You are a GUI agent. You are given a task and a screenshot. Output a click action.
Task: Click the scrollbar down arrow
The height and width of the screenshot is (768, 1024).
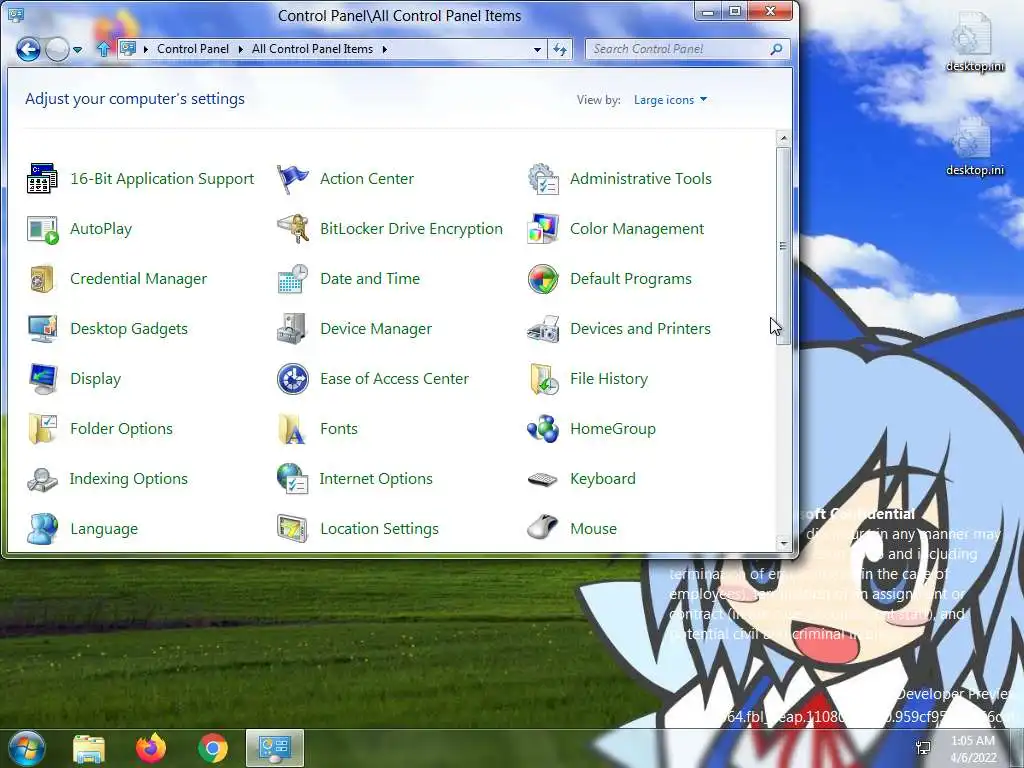[783, 543]
